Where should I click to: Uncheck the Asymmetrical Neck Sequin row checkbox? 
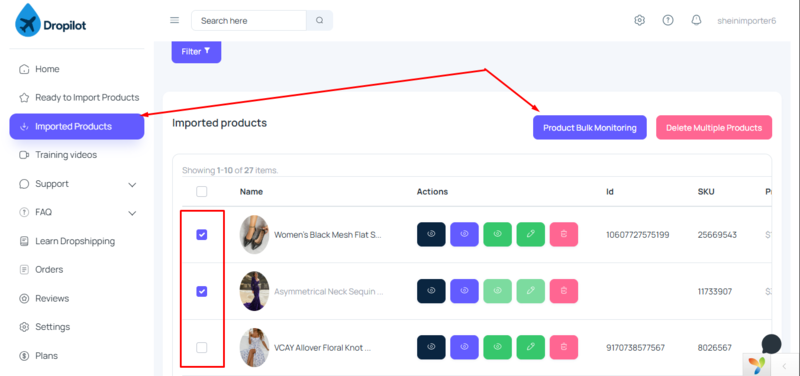[x=202, y=291]
